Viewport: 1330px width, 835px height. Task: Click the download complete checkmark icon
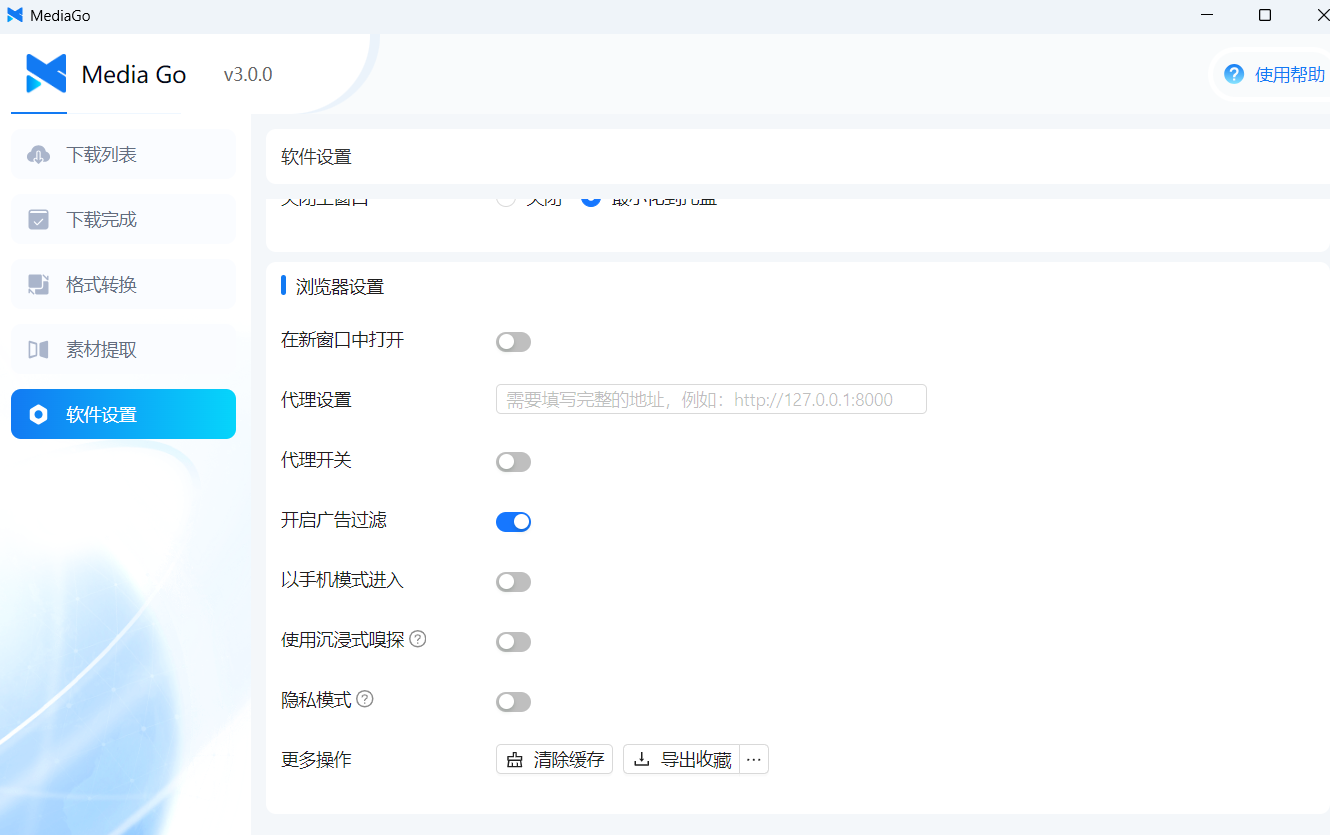[x=38, y=220]
